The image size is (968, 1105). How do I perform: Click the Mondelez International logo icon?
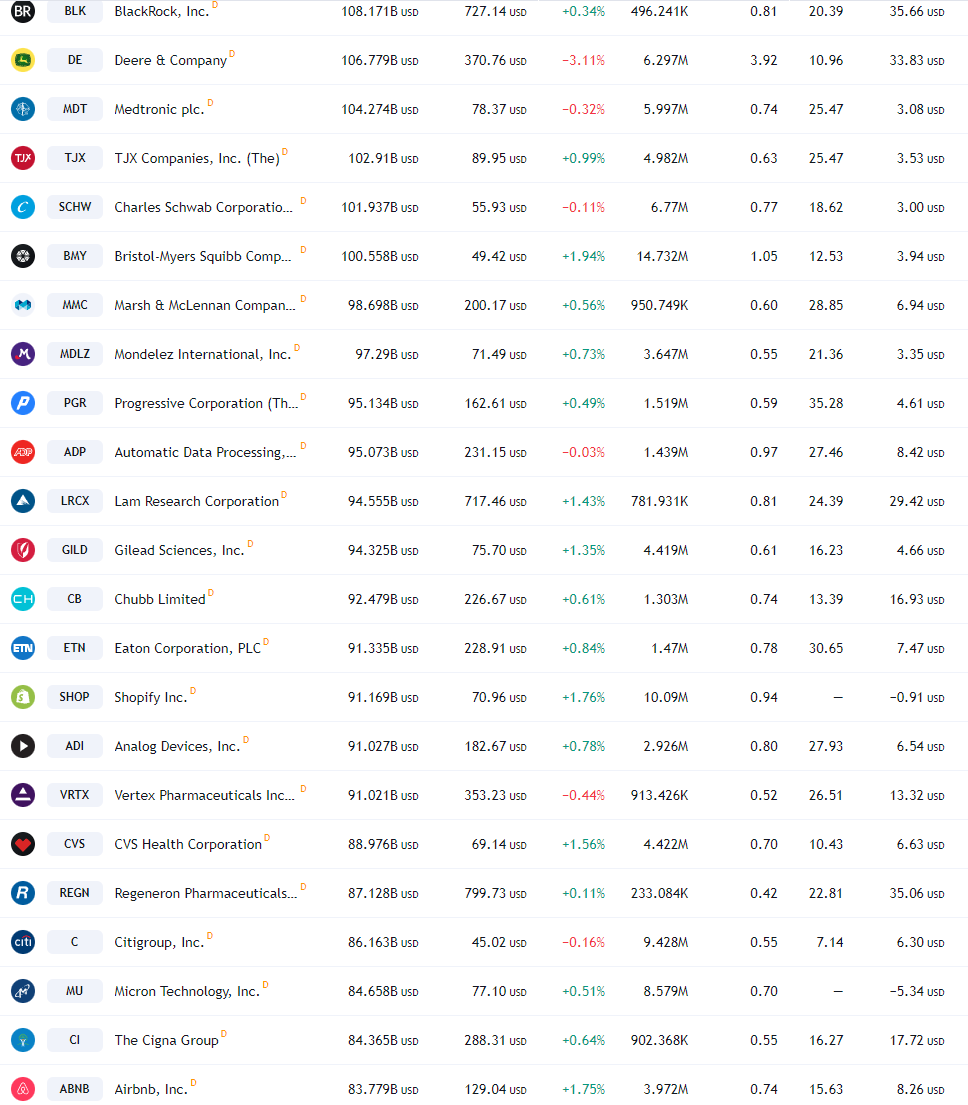coord(23,354)
